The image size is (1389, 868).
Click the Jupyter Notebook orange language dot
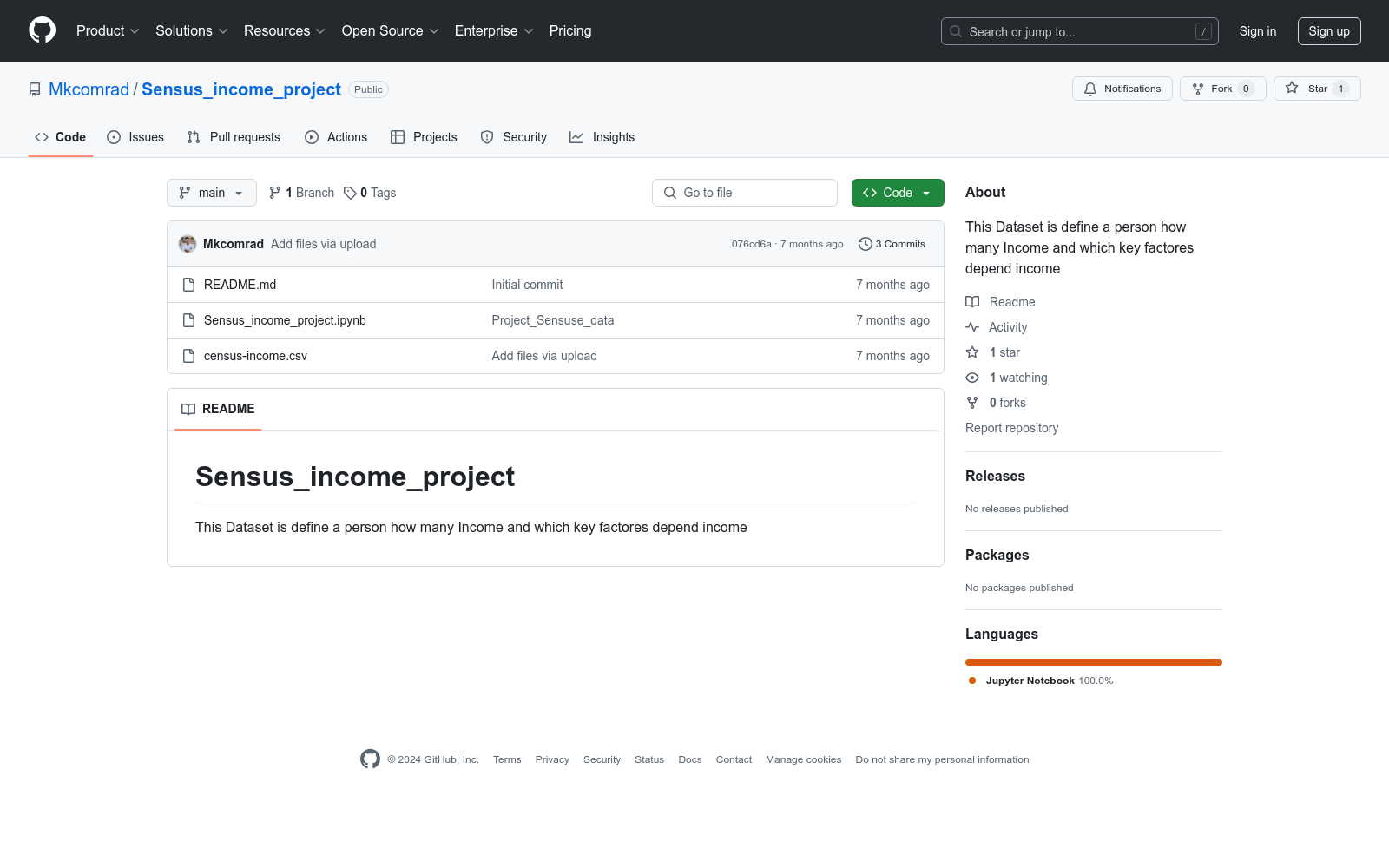click(x=972, y=681)
